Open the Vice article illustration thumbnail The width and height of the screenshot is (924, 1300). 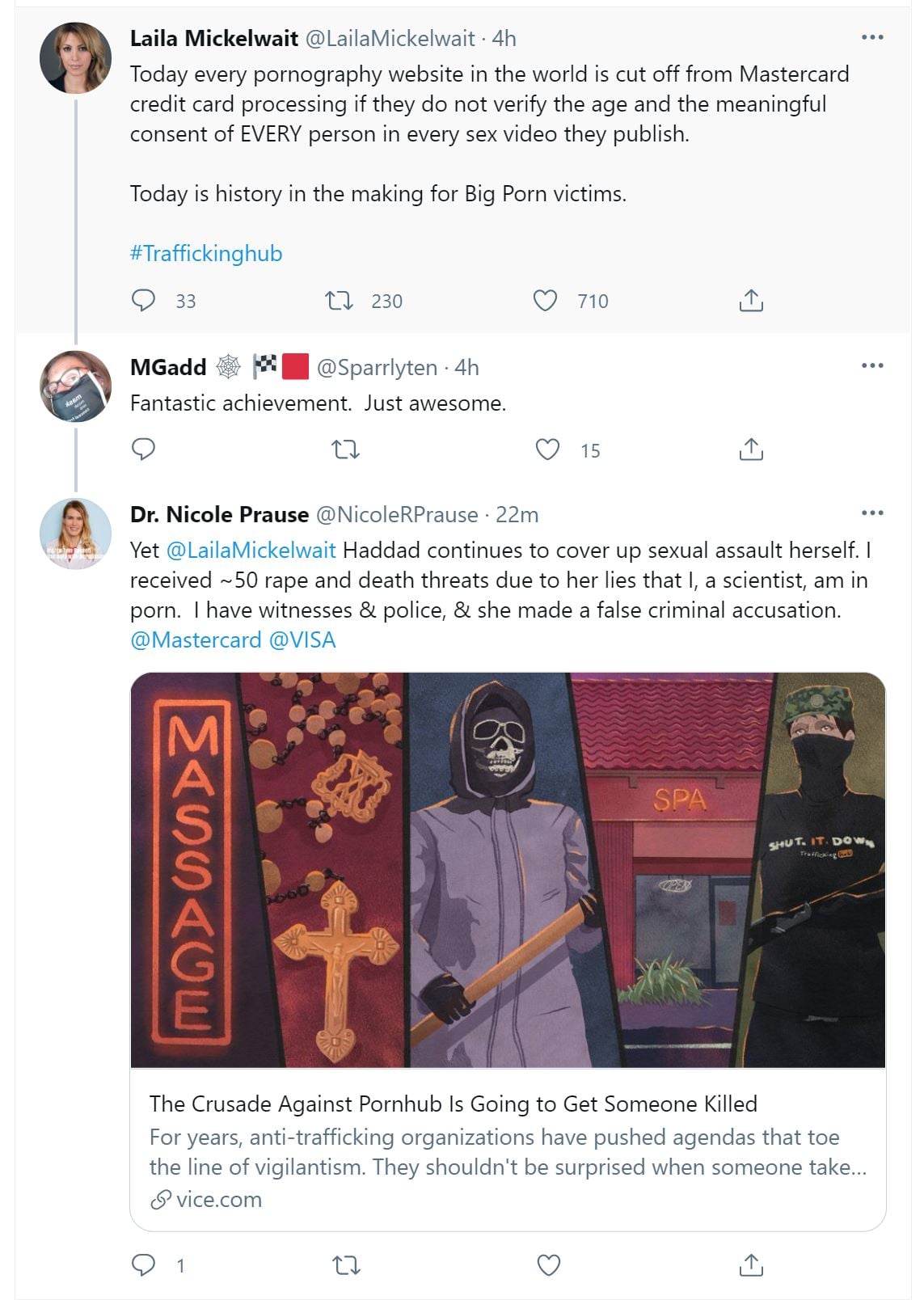pyautogui.click(x=508, y=870)
